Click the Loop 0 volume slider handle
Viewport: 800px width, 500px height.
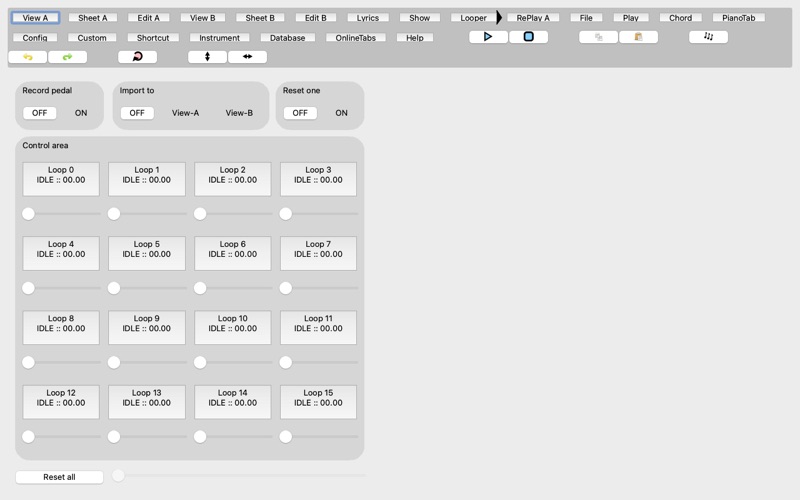[x=29, y=214]
